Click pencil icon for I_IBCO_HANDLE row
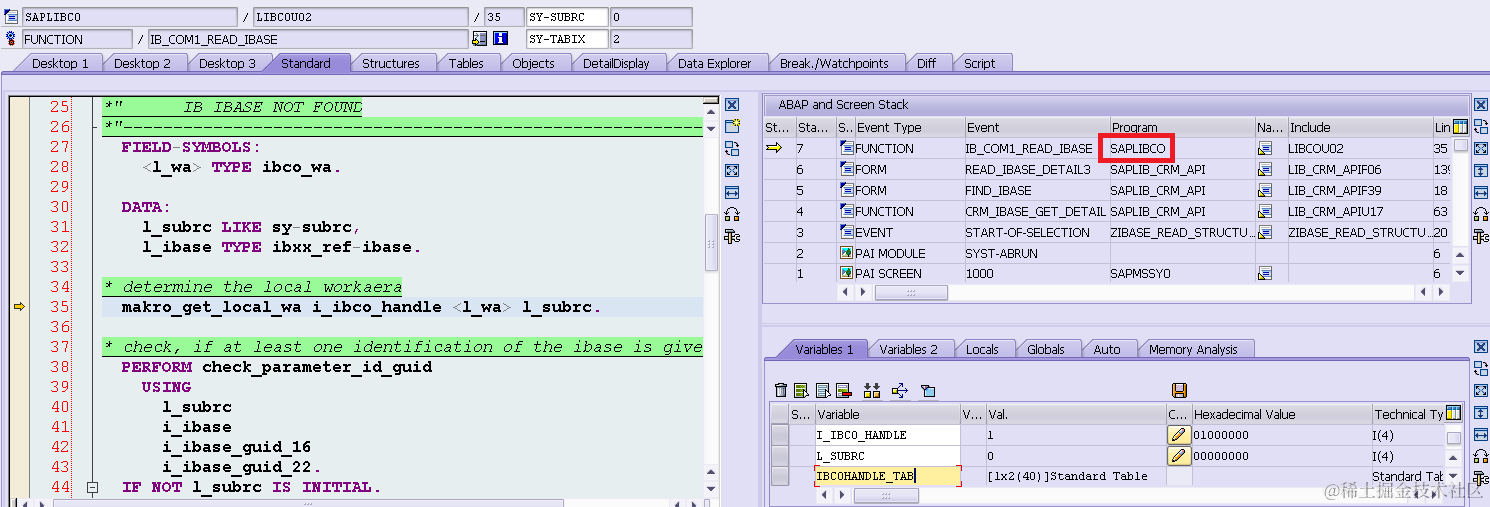The height and width of the screenshot is (507, 1490). tap(1179, 435)
